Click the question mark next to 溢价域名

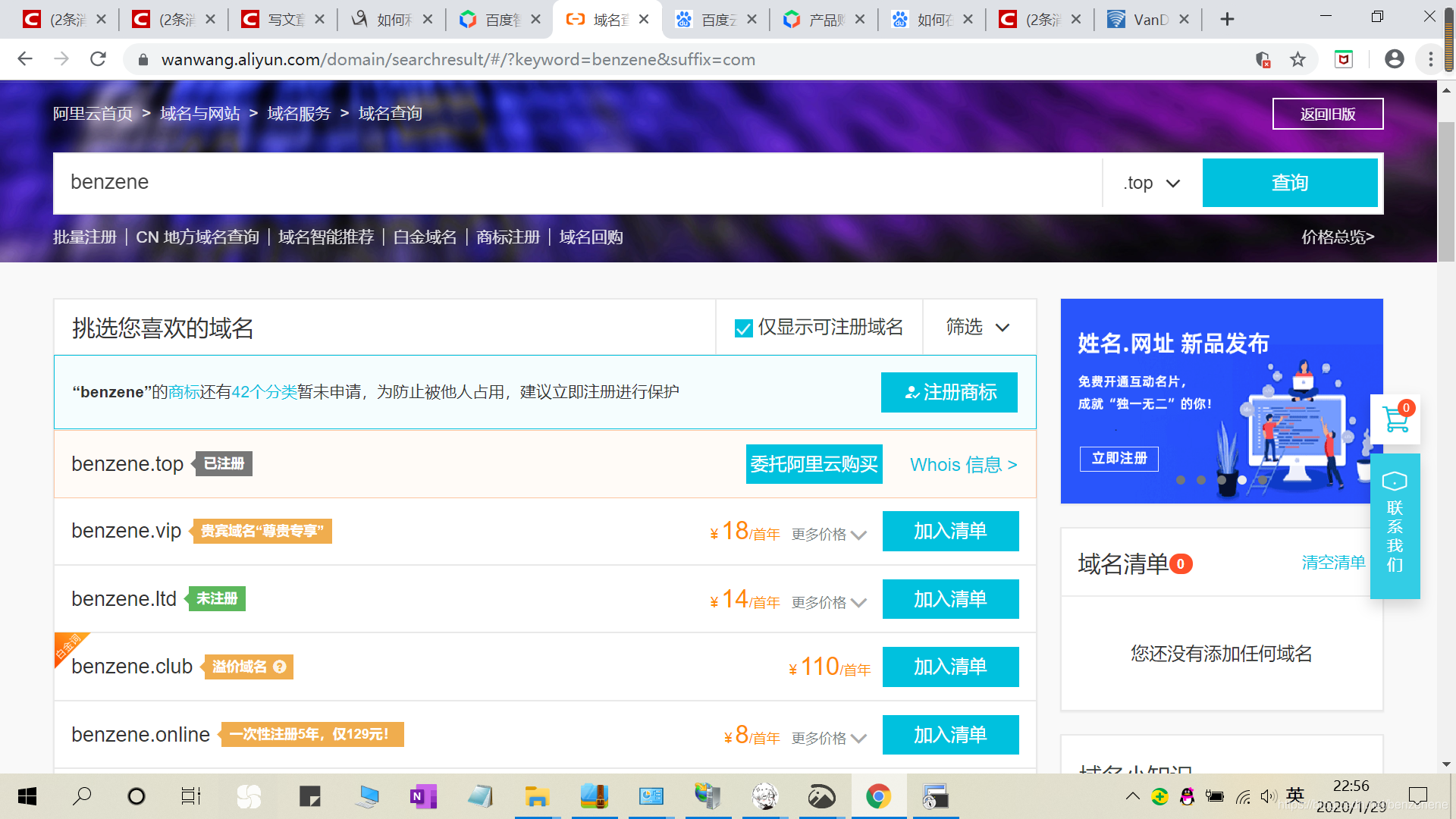point(280,667)
